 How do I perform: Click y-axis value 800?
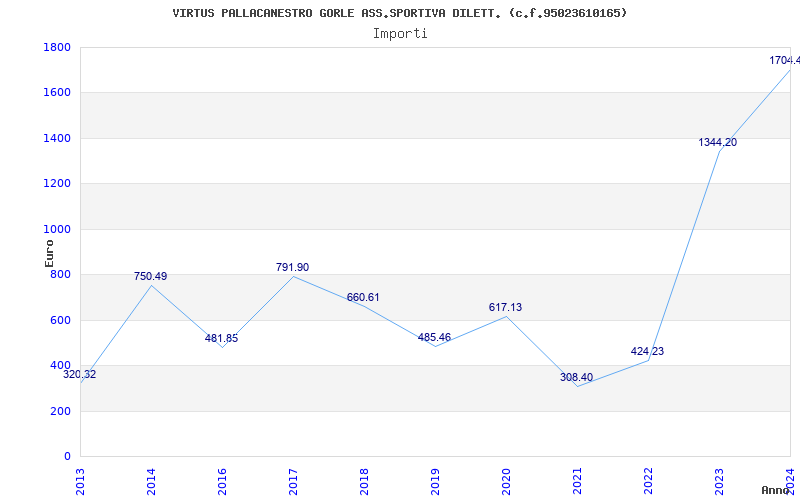[60, 274]
